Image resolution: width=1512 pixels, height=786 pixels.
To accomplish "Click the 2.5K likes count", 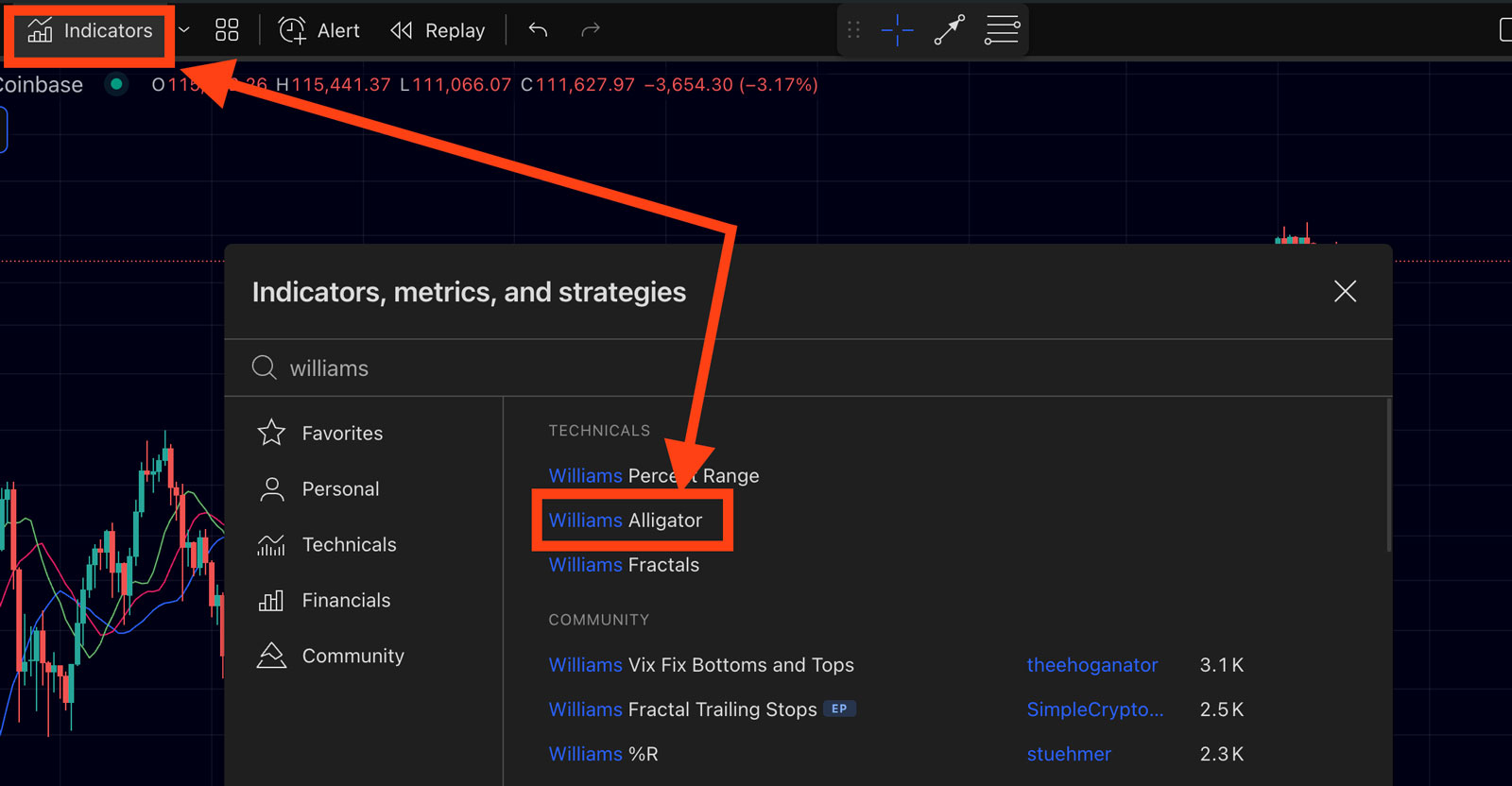I will (x=1221, y=709).
